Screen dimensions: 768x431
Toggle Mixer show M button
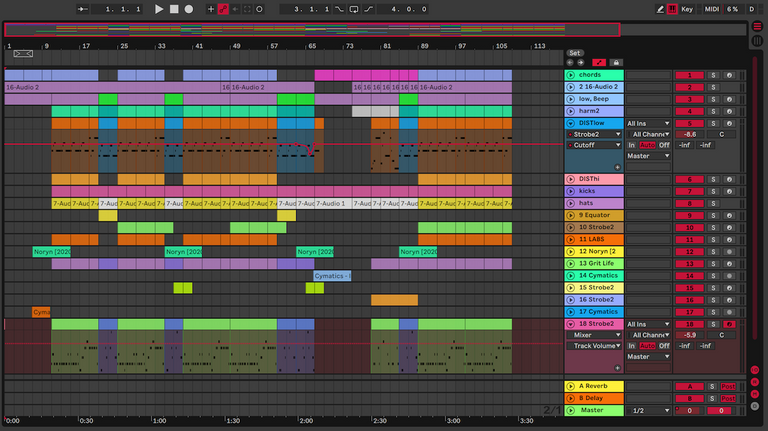point(755,394)
